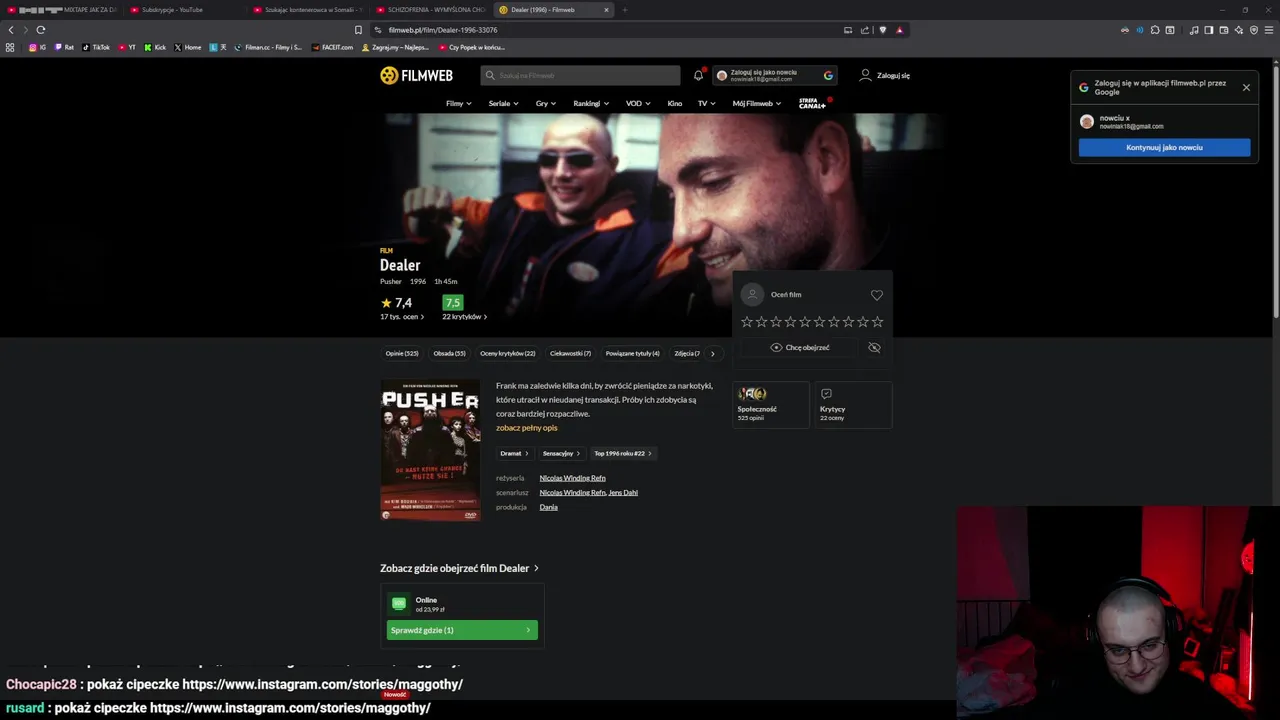
Task: Open the Dania production country link
Action: [x=549, y=507]
